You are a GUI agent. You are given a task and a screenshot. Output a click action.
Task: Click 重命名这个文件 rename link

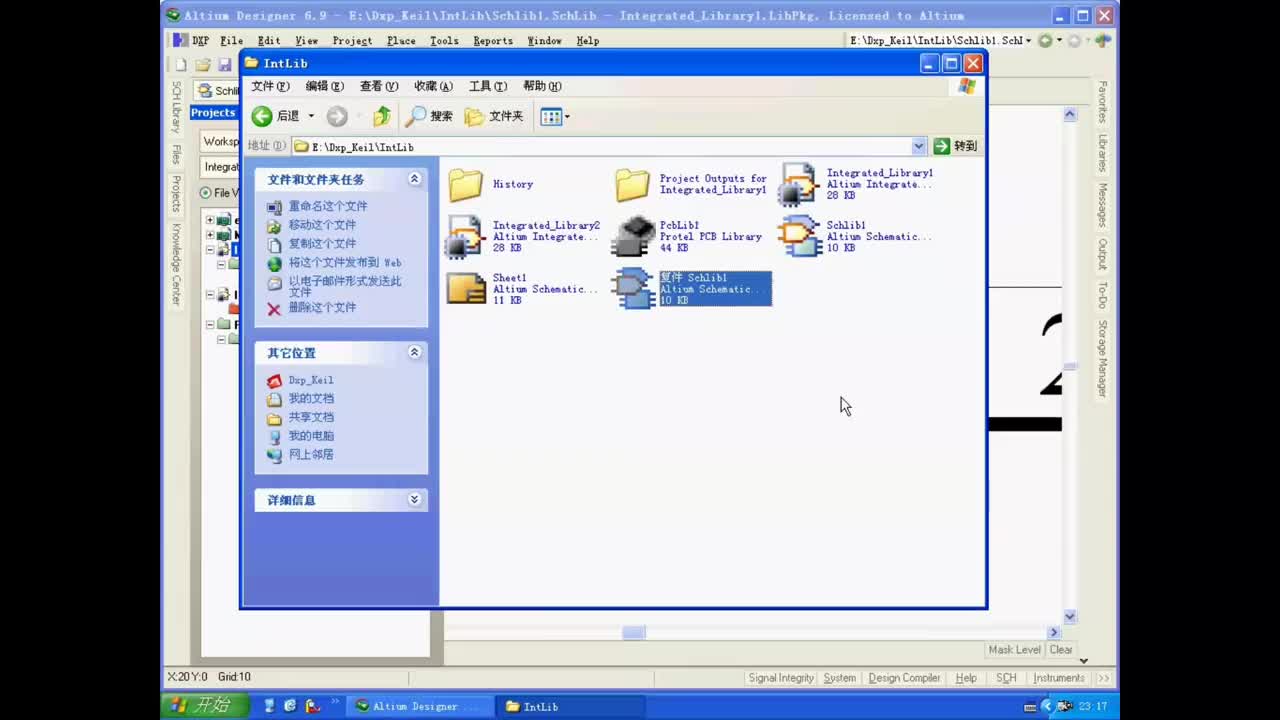pos(328,206)
